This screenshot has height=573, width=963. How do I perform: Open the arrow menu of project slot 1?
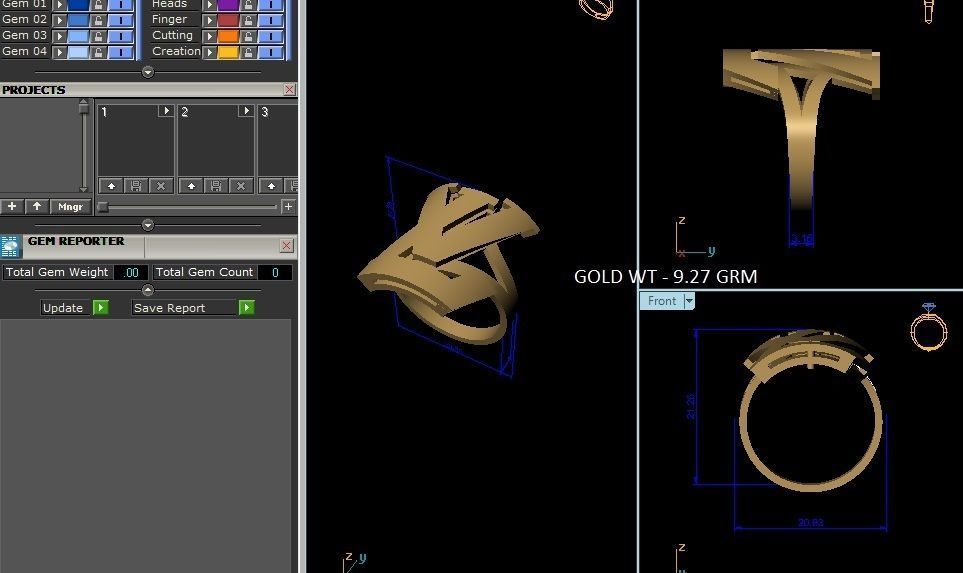[x=166, y=111]
